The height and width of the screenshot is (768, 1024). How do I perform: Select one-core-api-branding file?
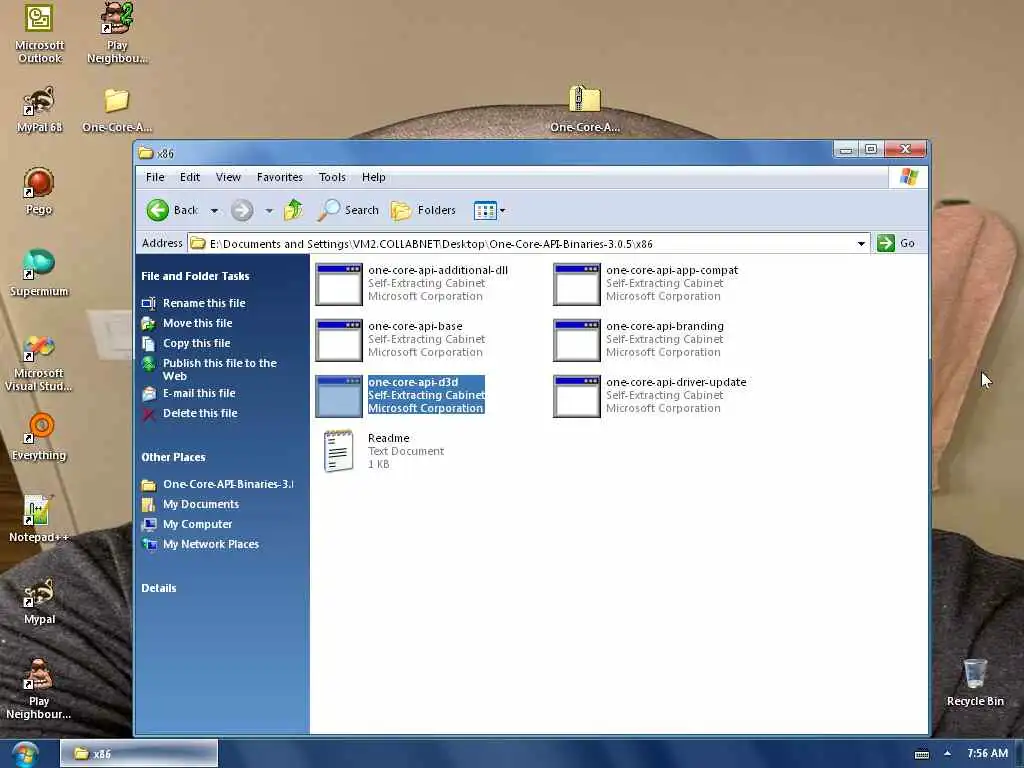tap(639, 340)
